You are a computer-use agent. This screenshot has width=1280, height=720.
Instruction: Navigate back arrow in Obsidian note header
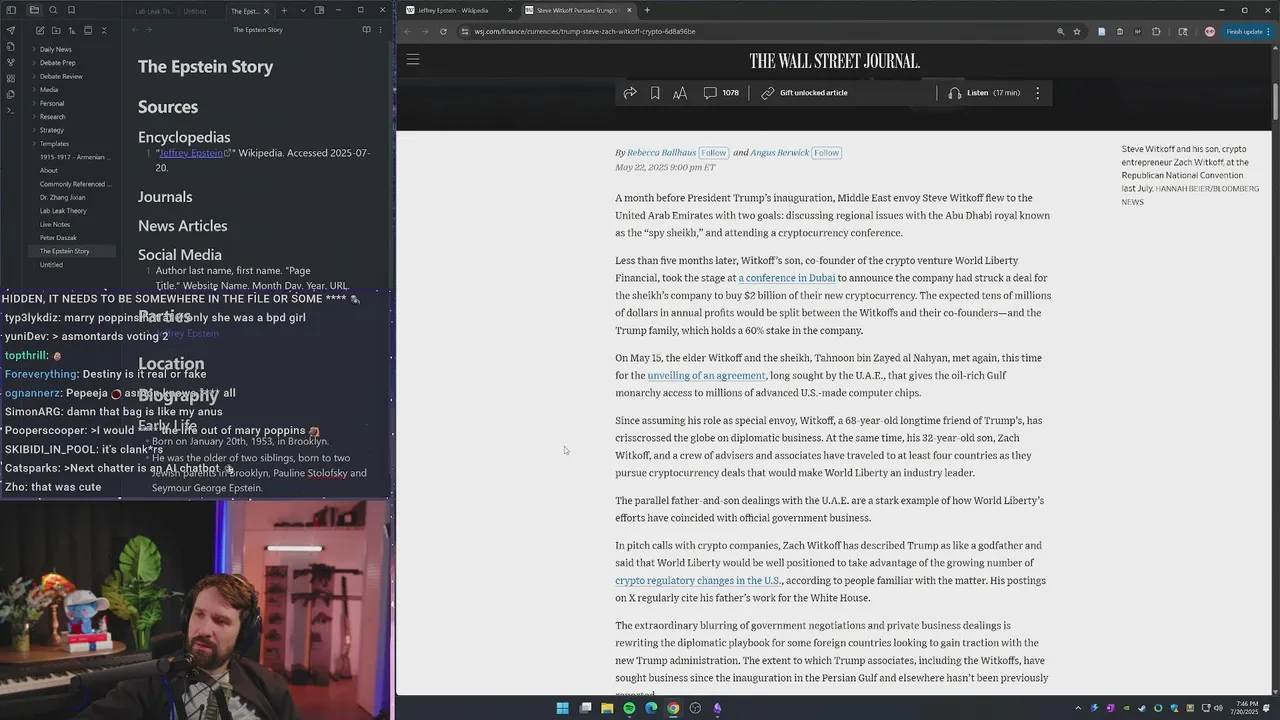point(135,30)
